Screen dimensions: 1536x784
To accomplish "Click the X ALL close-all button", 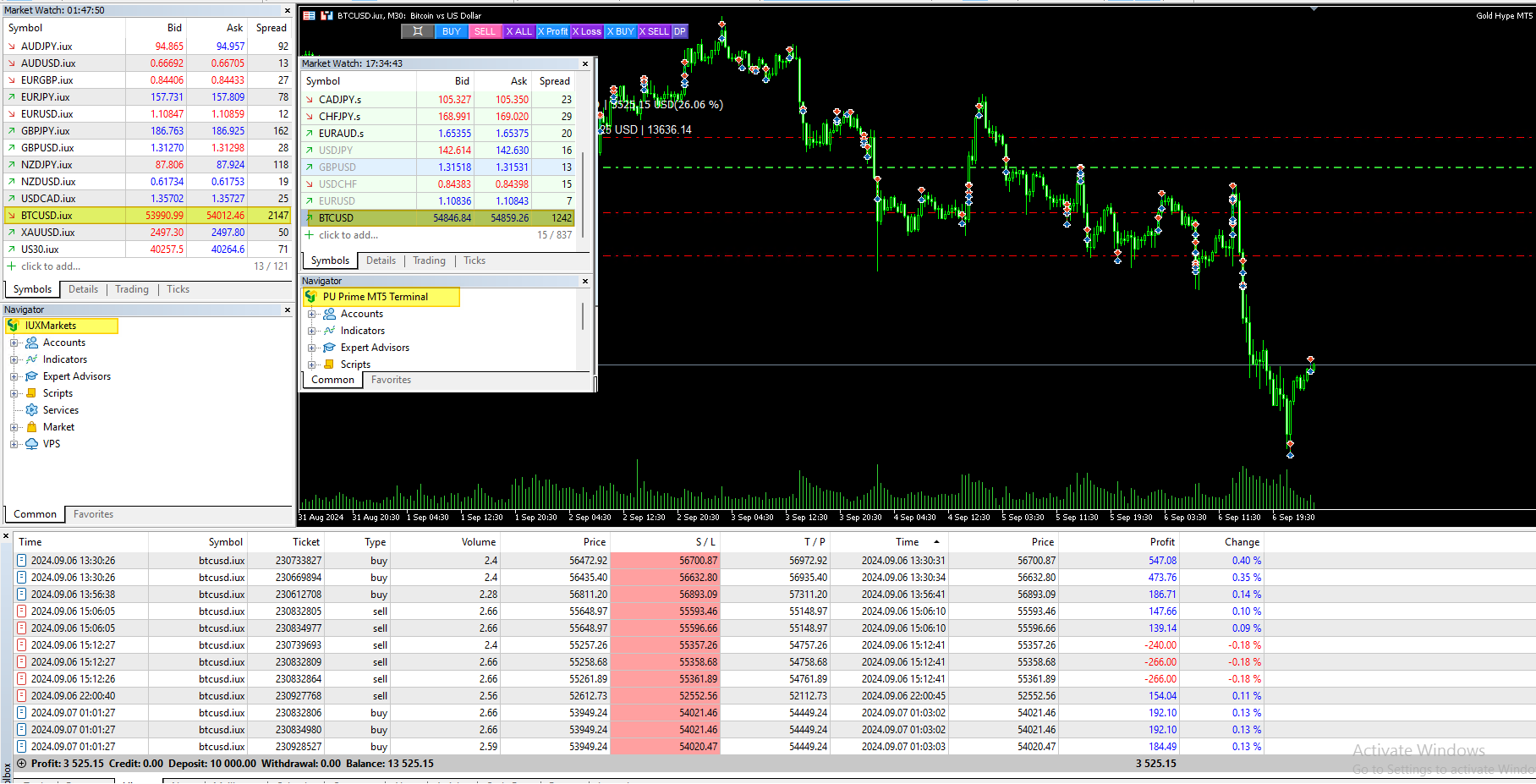I will [519, 31].
